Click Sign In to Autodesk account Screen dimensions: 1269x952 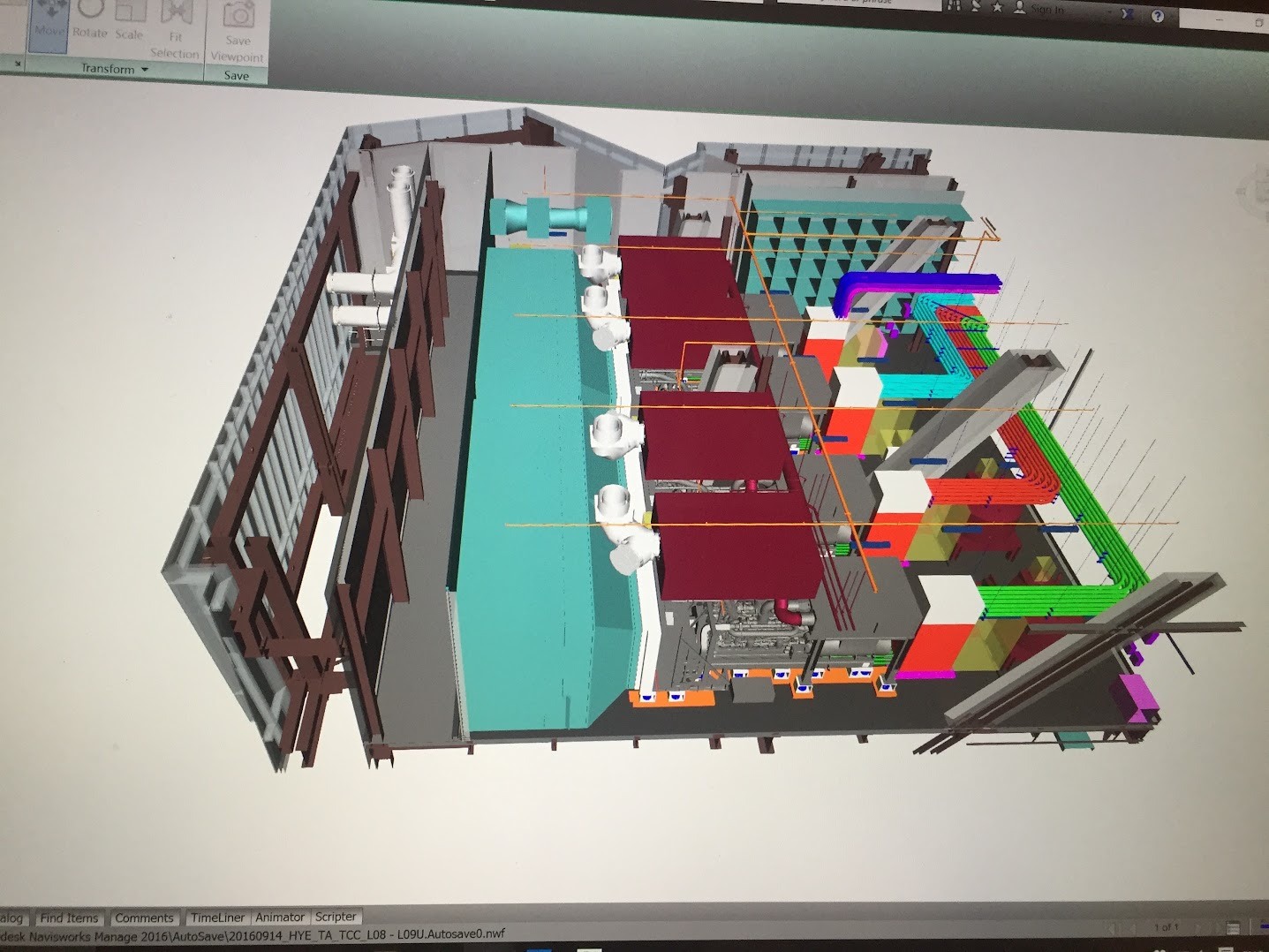click(x=1039, y=9)
